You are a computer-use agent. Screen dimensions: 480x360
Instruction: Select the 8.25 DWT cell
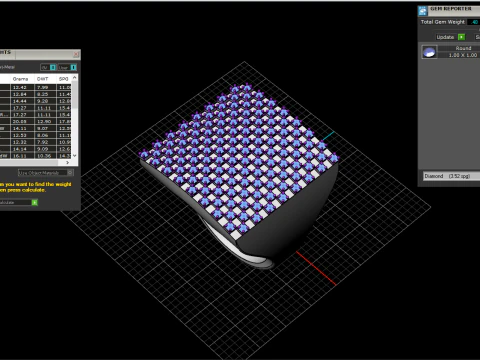45,94
